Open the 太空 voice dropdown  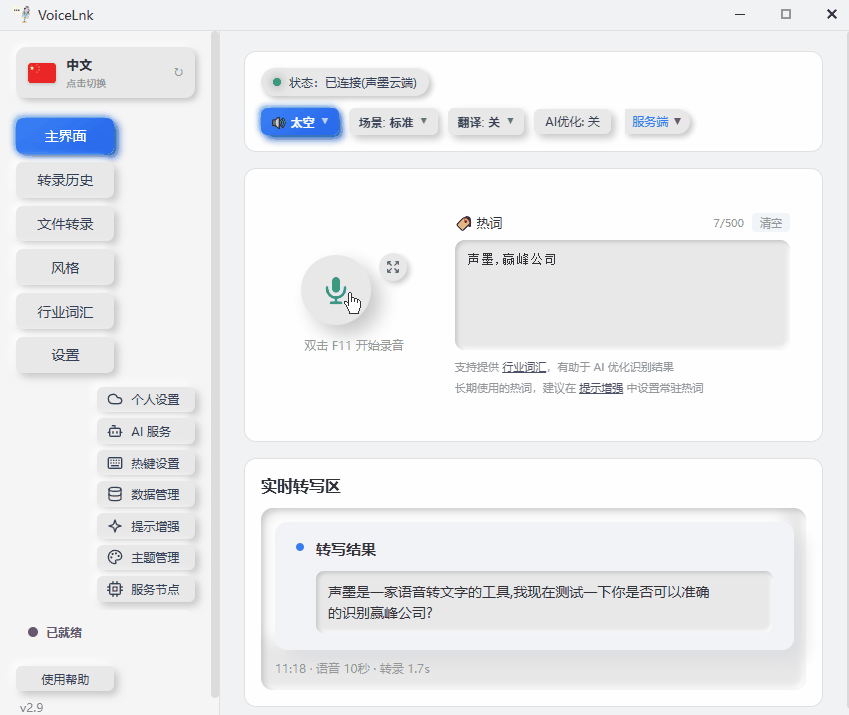[300, 122]
